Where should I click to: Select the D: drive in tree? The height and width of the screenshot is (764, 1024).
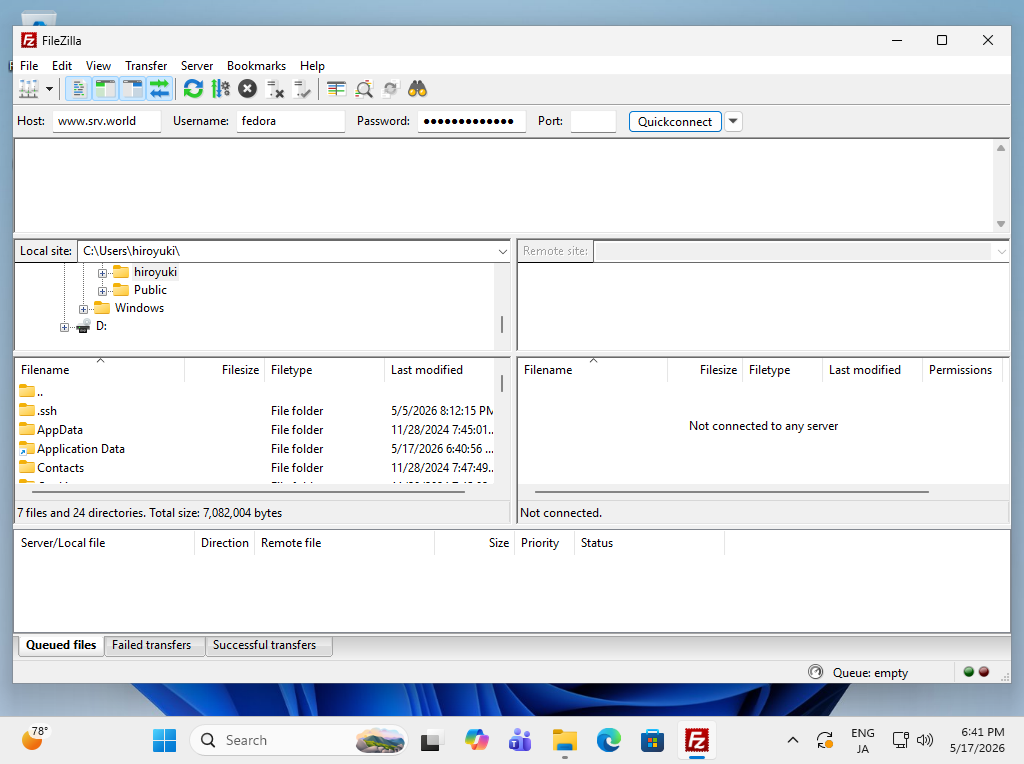[101, 326]
